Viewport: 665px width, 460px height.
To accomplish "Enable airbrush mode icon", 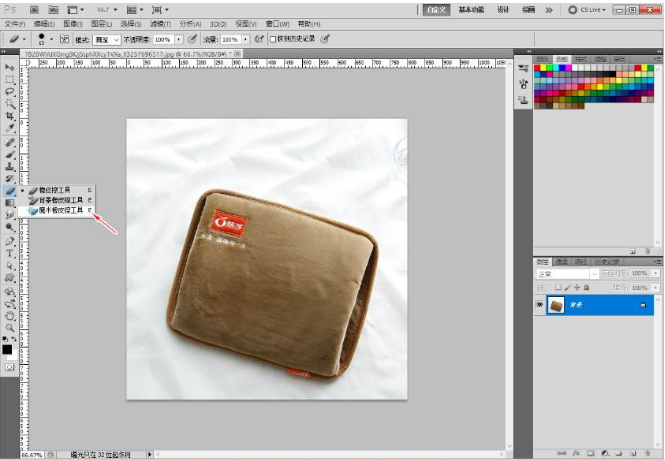I will click(x=259, y=39).
